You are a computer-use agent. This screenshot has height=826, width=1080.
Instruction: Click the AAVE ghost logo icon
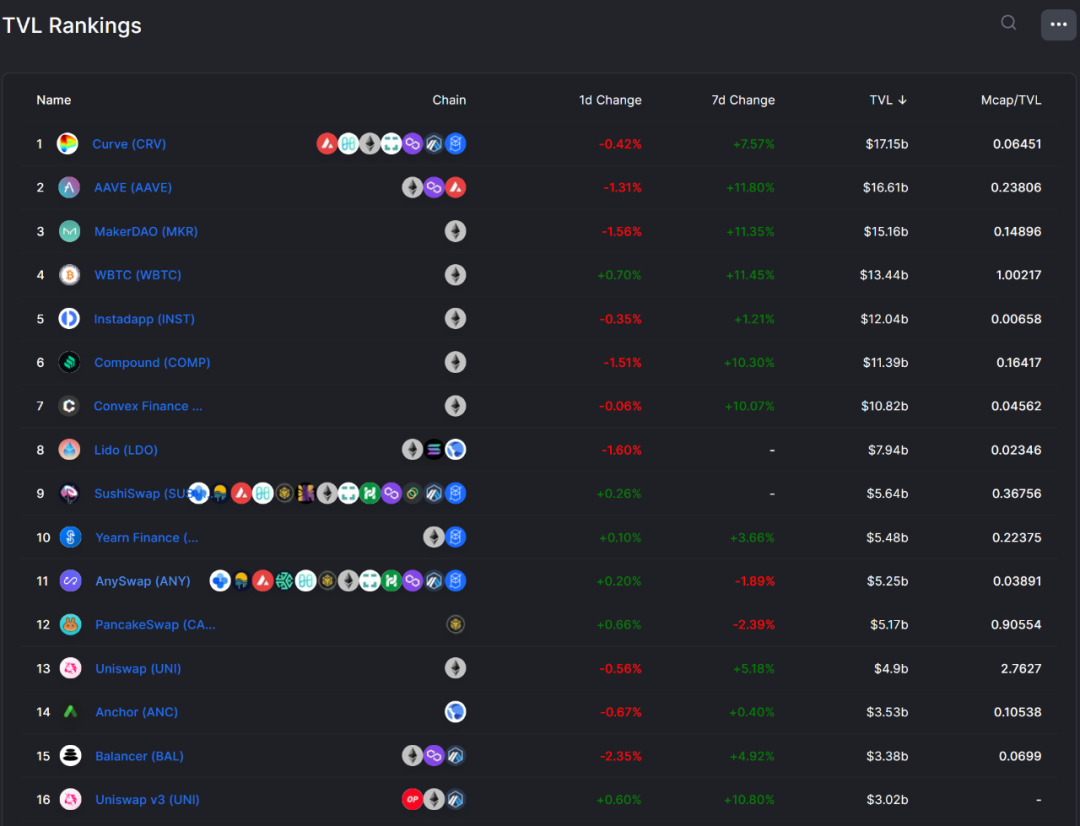[x=69, y=187]
